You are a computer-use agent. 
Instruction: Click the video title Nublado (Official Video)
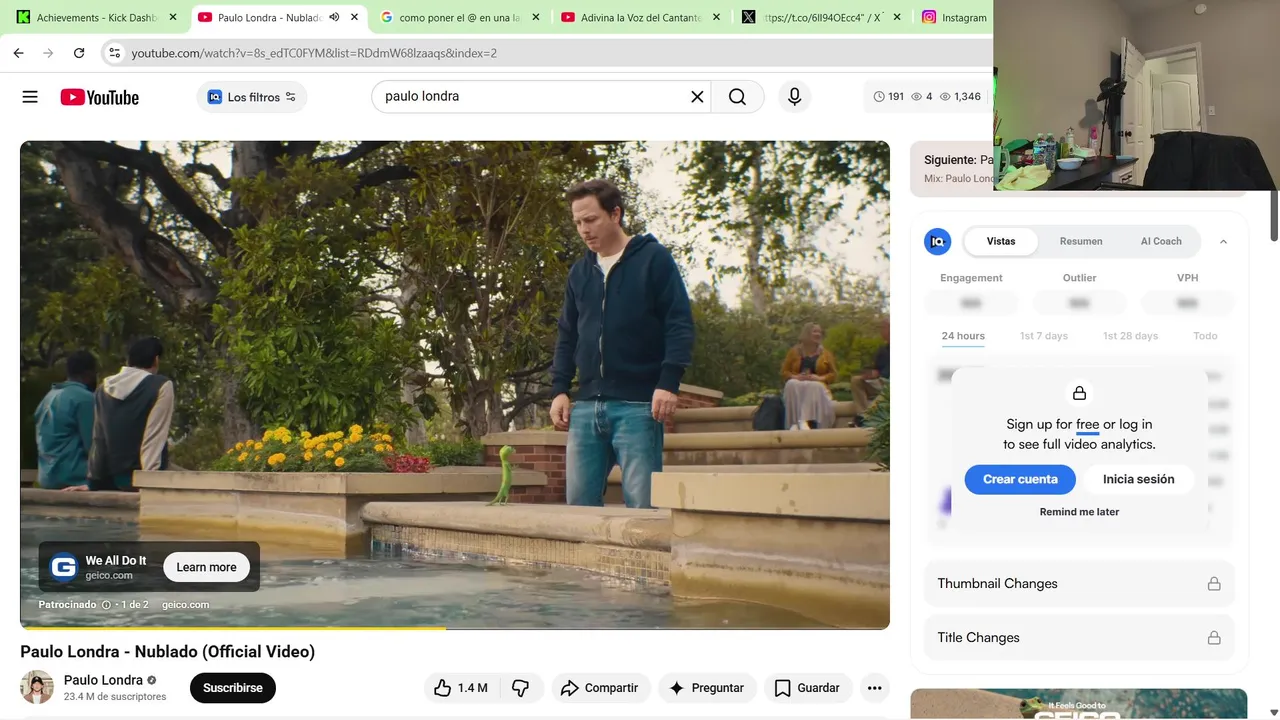(167, 652)
